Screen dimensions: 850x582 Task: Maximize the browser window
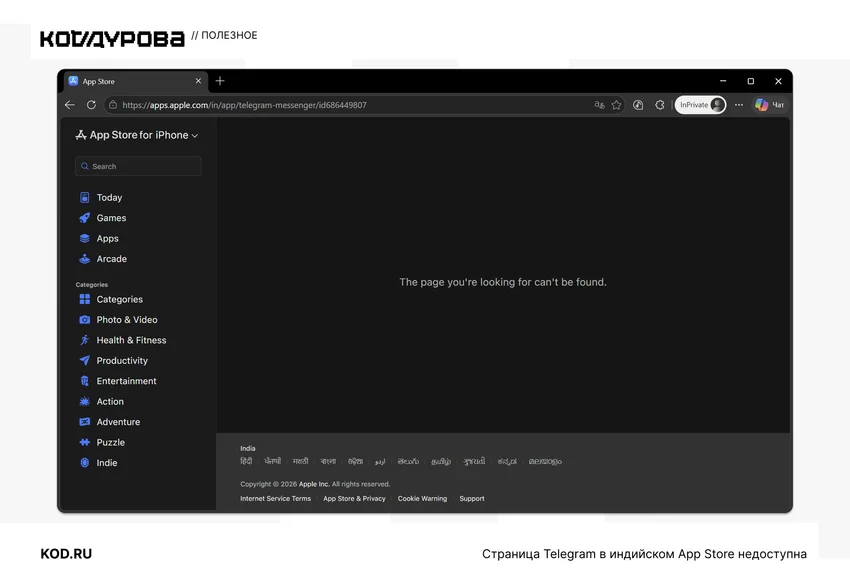[x=751, y=81]
